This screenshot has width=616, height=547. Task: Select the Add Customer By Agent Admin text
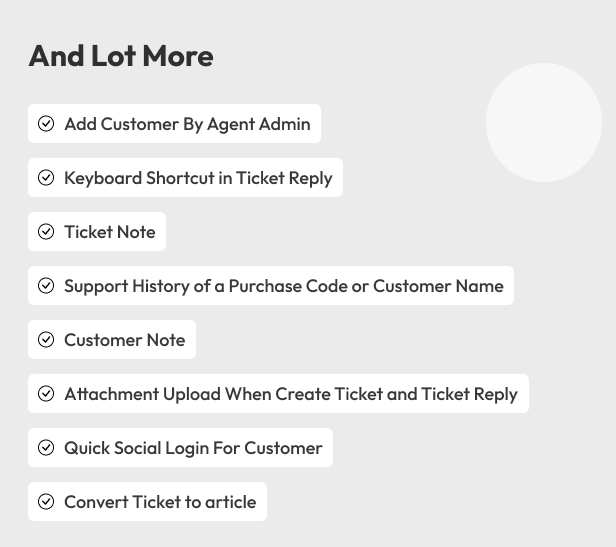click(x=187, y=124)
